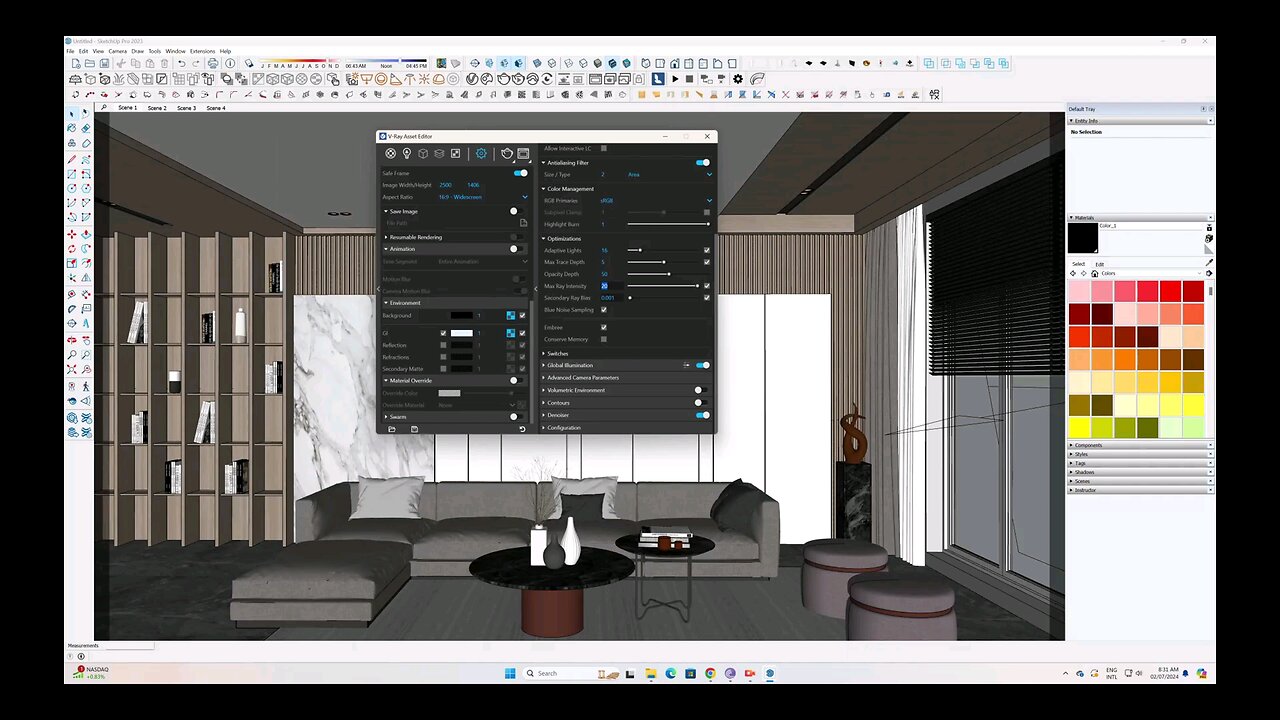Image resolution: width=1280 pixels, height=720 pixels.
Task: Open Chrome from Windows taskbar
Action: (x=710, y=673)
